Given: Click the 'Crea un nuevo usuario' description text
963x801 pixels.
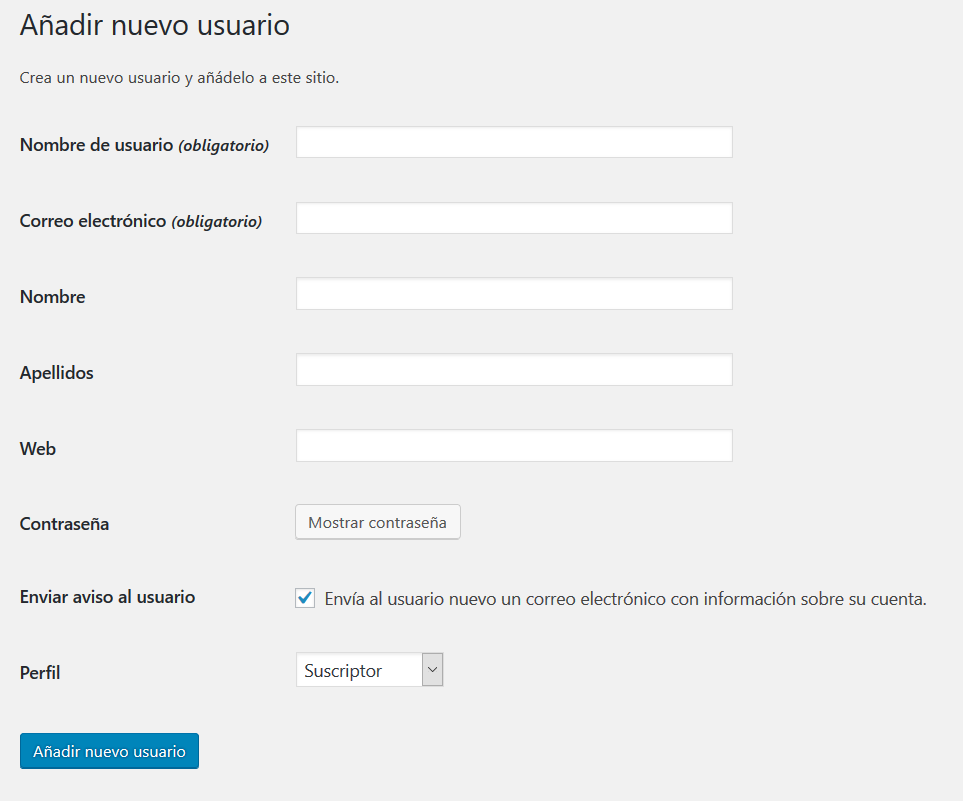Looking at the screenshot, I should tap(179, 78).
